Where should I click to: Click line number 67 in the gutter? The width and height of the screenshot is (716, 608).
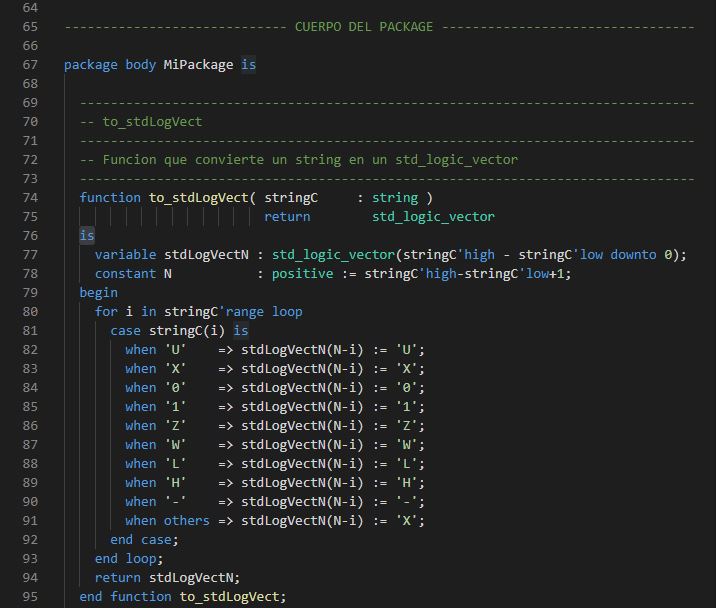pos(28,65)
